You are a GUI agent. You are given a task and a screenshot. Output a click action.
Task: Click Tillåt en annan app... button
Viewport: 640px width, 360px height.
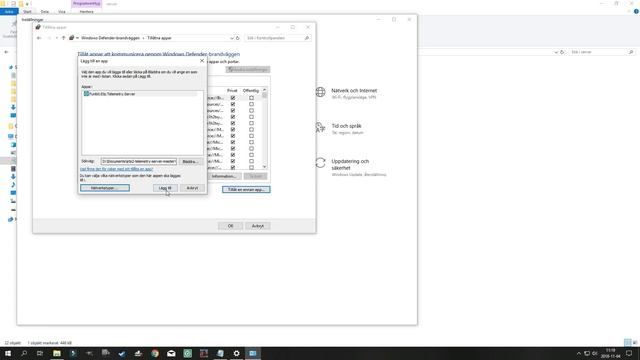(246, 190)
